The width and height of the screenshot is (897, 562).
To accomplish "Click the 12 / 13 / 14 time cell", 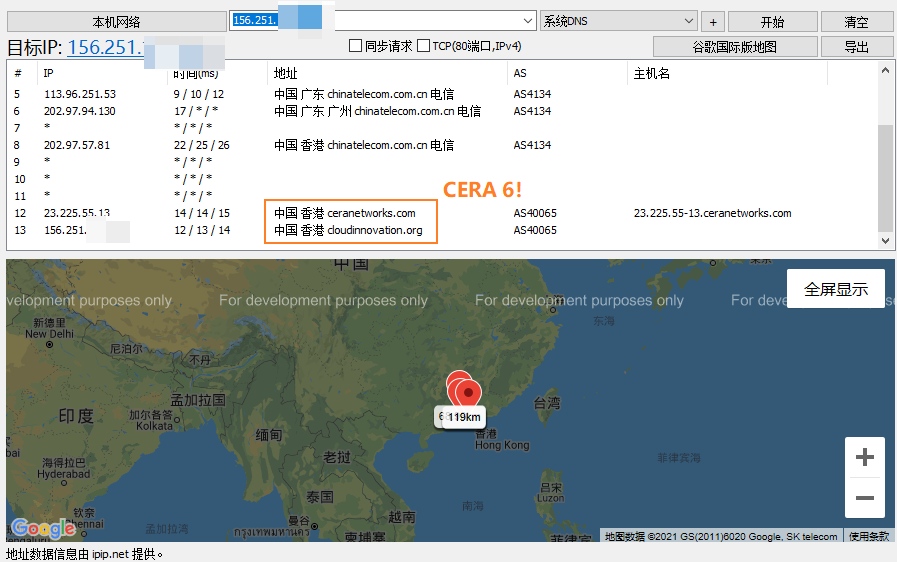I will point(201,230).
